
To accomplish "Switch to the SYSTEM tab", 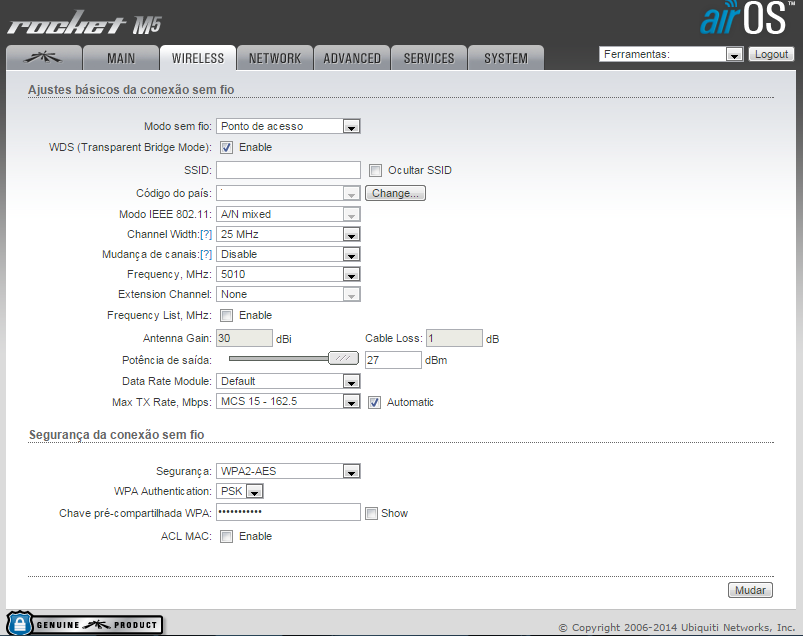I will click(506, 58).
